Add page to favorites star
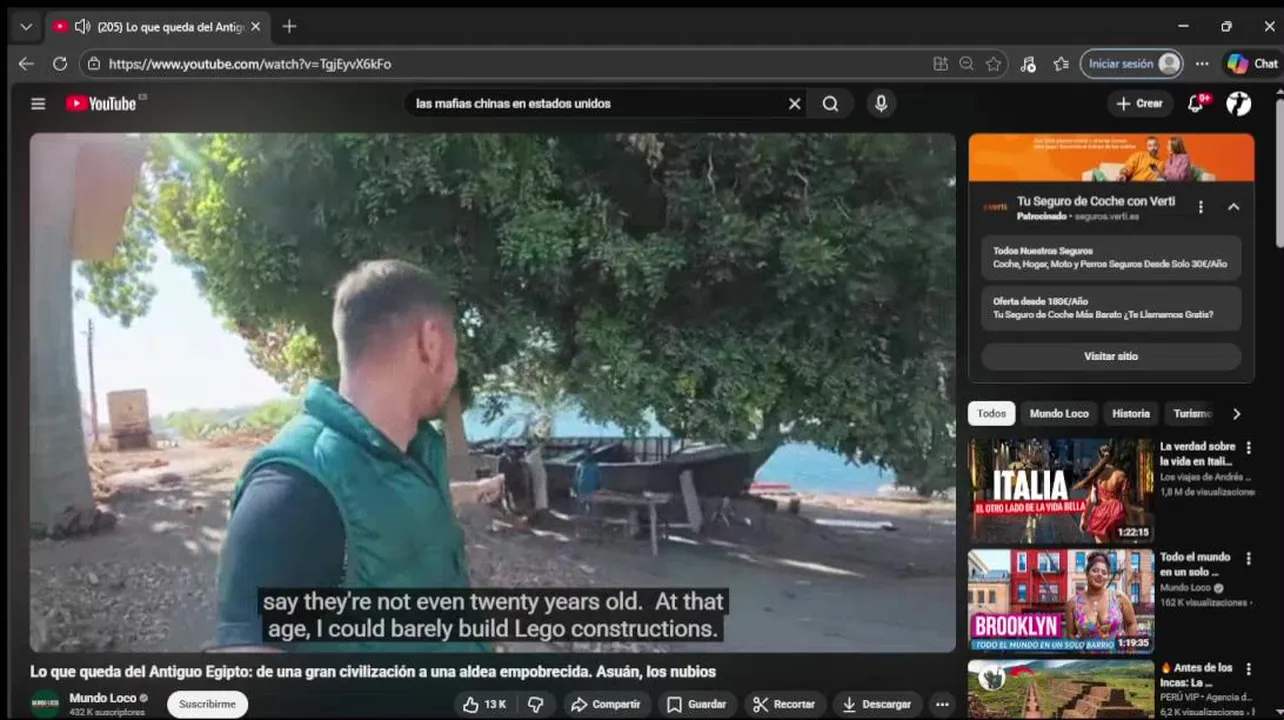1284x720 pixels. coord(993,64)
